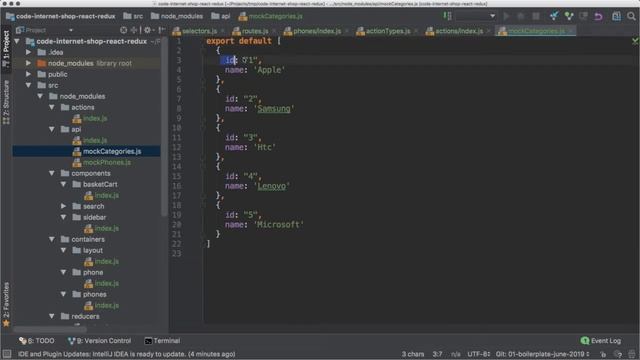Open Project panel settings gear
Screen dimensions: 640x360
(x=147, y=30)
